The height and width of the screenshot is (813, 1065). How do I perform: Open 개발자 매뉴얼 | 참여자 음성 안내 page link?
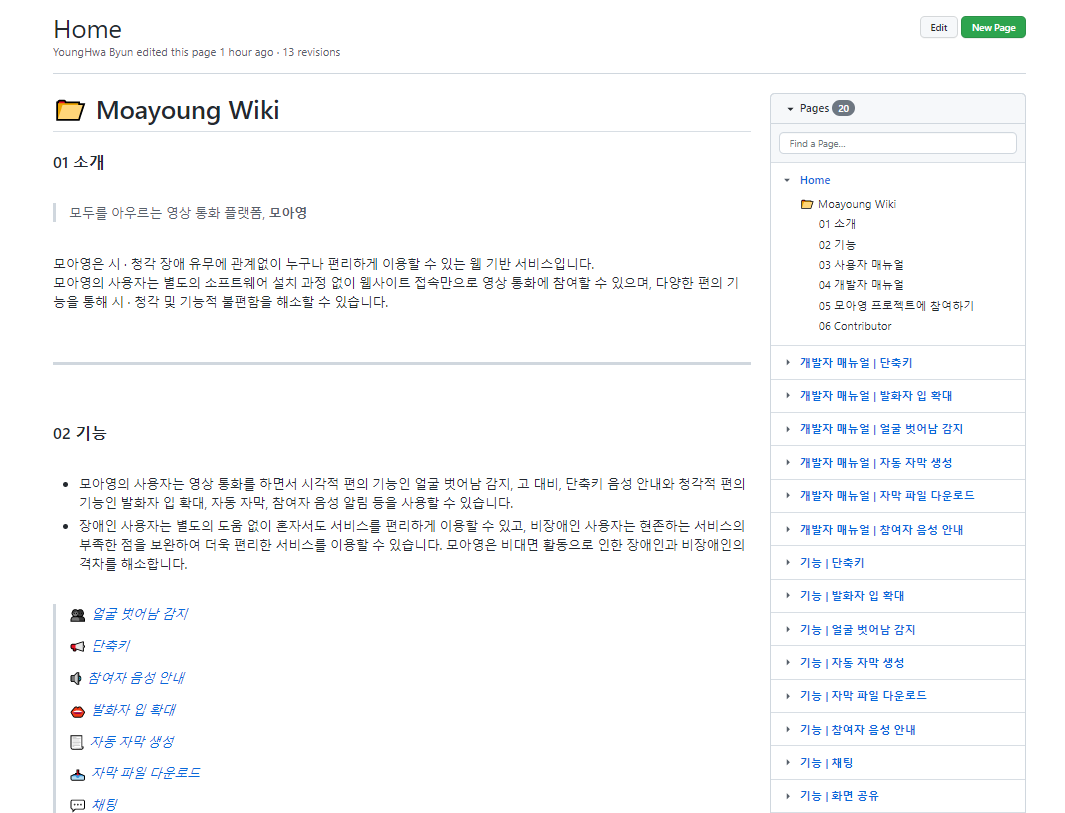coord(881,529)
